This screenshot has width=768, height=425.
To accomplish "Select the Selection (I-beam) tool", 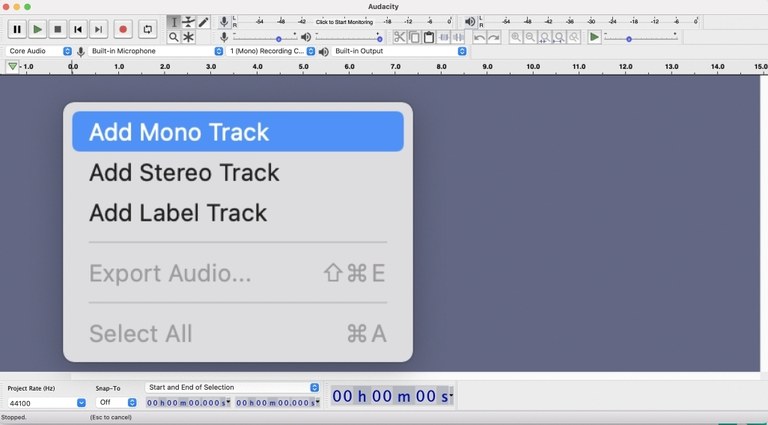I will (174, 22).
